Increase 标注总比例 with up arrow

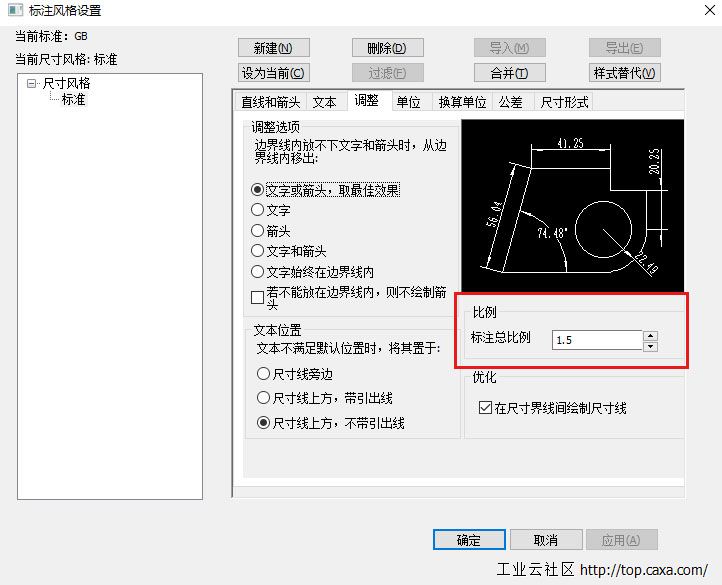[x=650, y=335]
